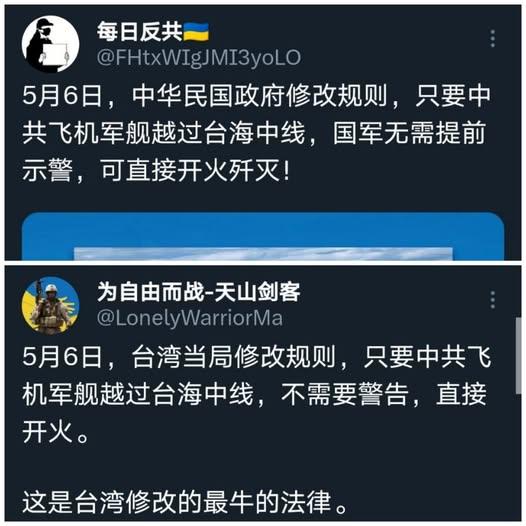Click the line 机军舰越过台海中线，不需要警告，直接
The image size is (526, 526).
click(x=254, y=394)
